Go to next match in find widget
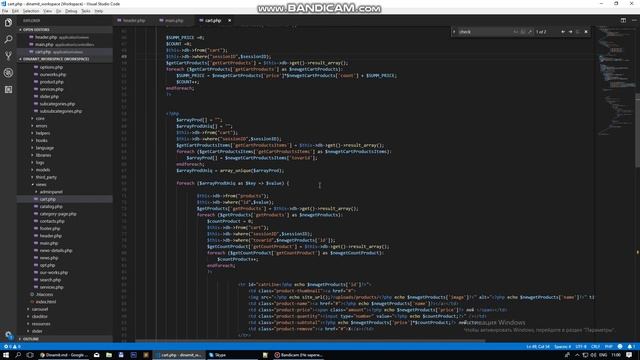The height and width of the screenshot is (360, 640). 570,32
